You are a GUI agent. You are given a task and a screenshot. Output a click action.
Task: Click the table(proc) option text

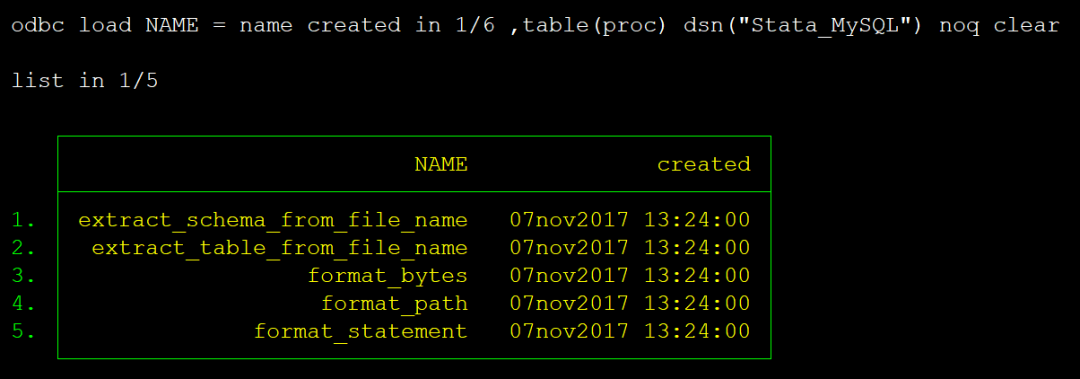point(595,26)
